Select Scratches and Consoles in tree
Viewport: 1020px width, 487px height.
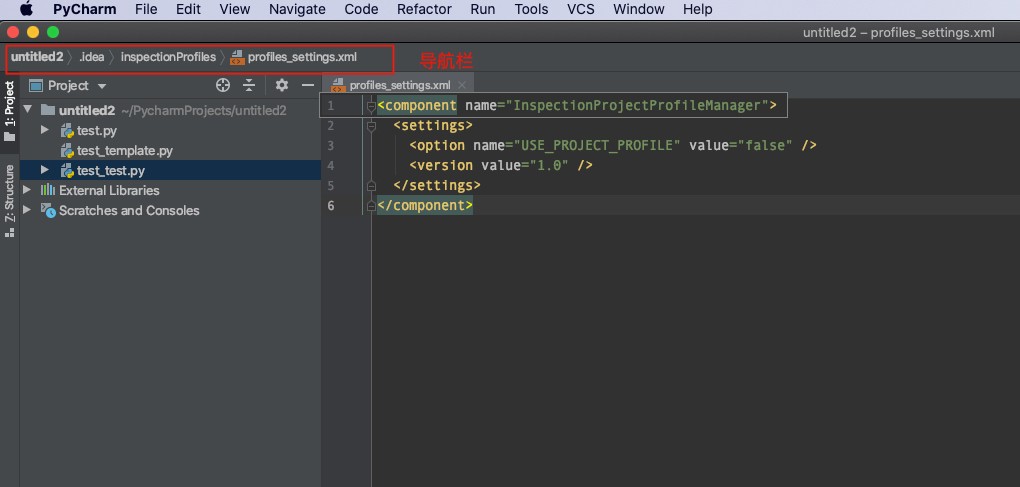[129, 211]
